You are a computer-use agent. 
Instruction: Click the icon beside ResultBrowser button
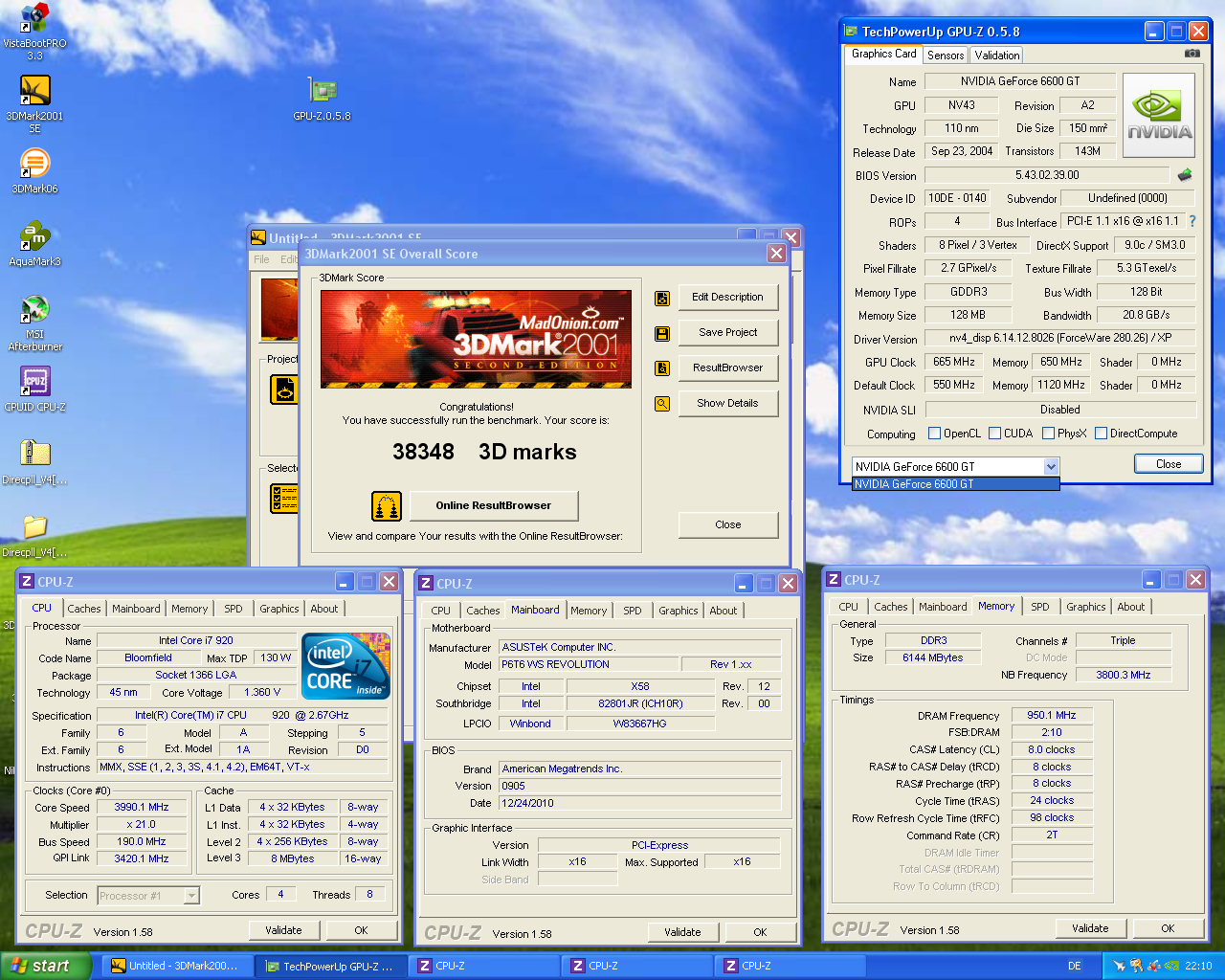(x=661, y=368)
